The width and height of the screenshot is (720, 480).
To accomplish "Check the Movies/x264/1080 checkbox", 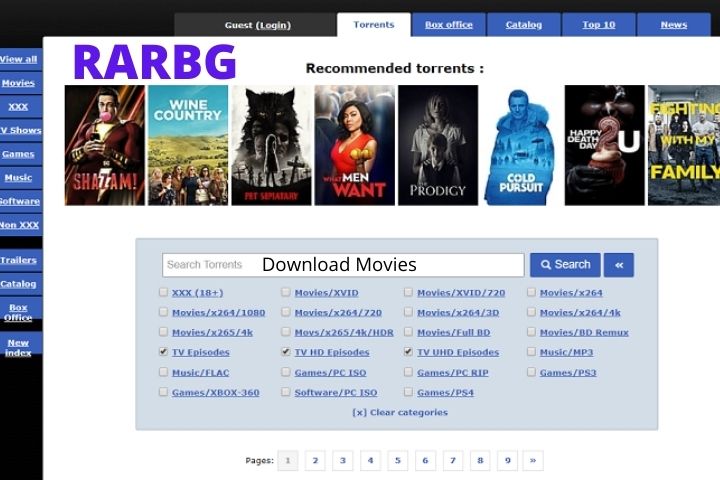I will point(163,312).
